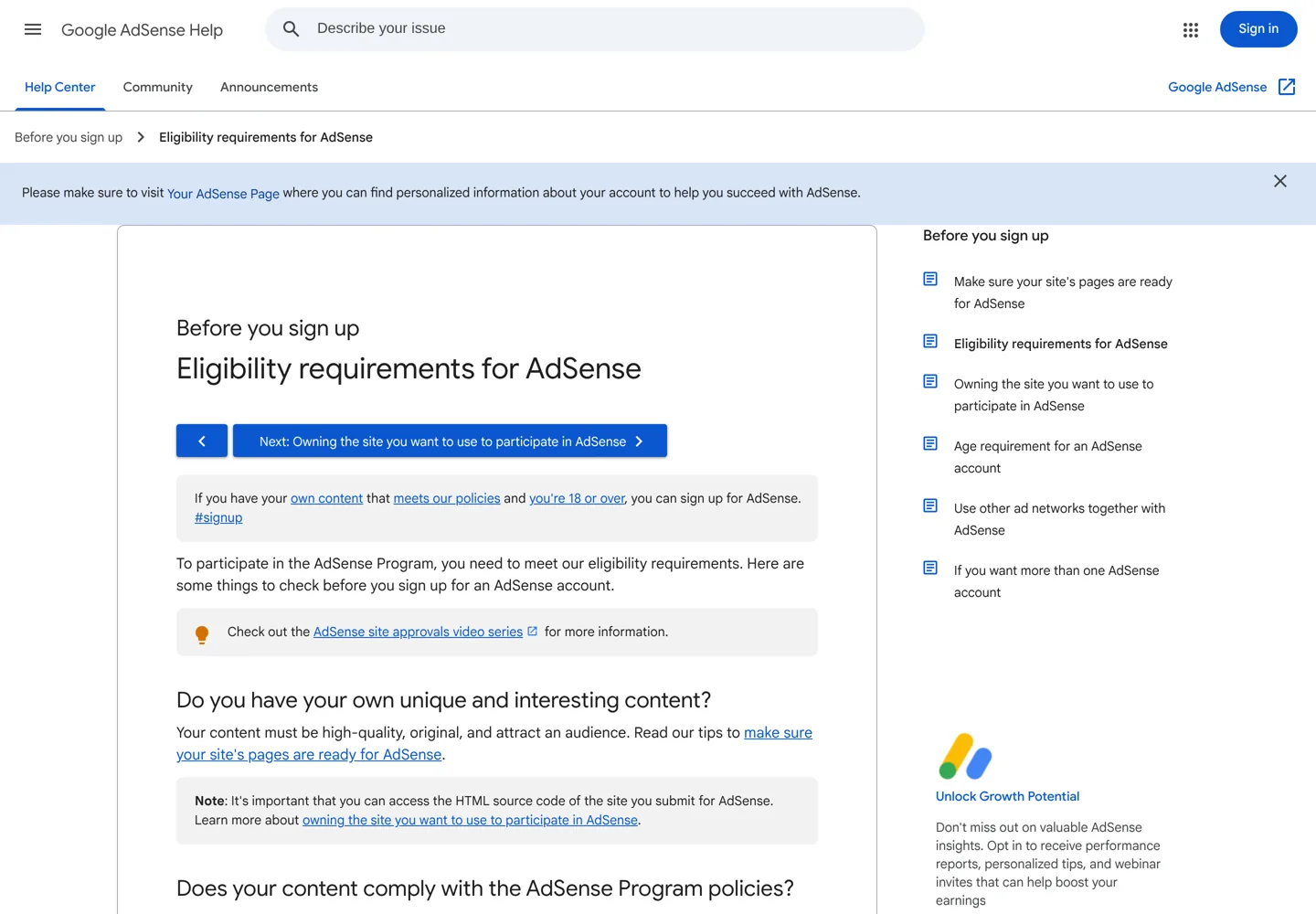Click article icon beside Age requirement
Image resolution: width=1316 pixels, height=914 pixels.
pos(930,443)
